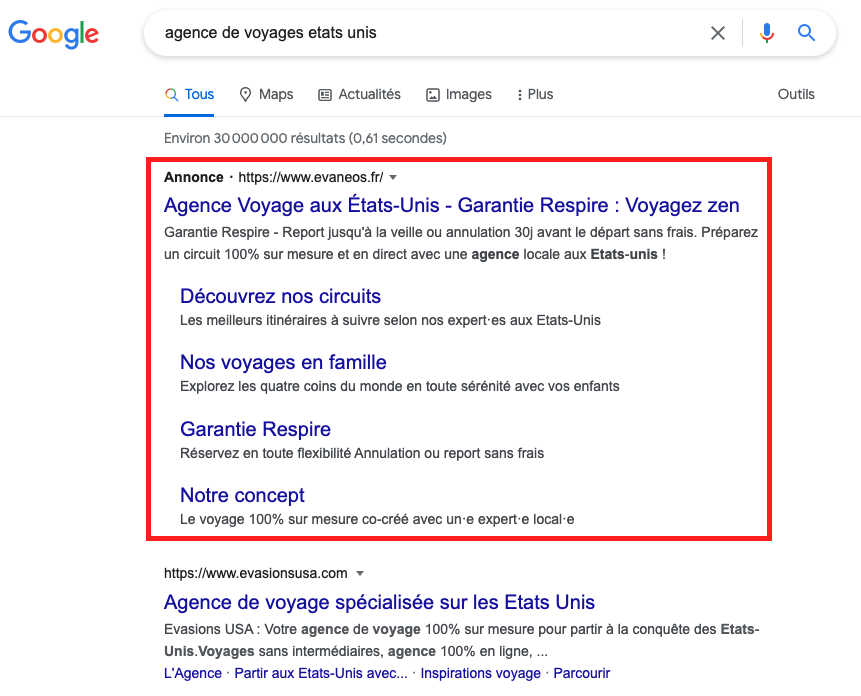Click the three-dot icon beside Plus
Viewport: 861px width, 696px height.
[519, 95]
